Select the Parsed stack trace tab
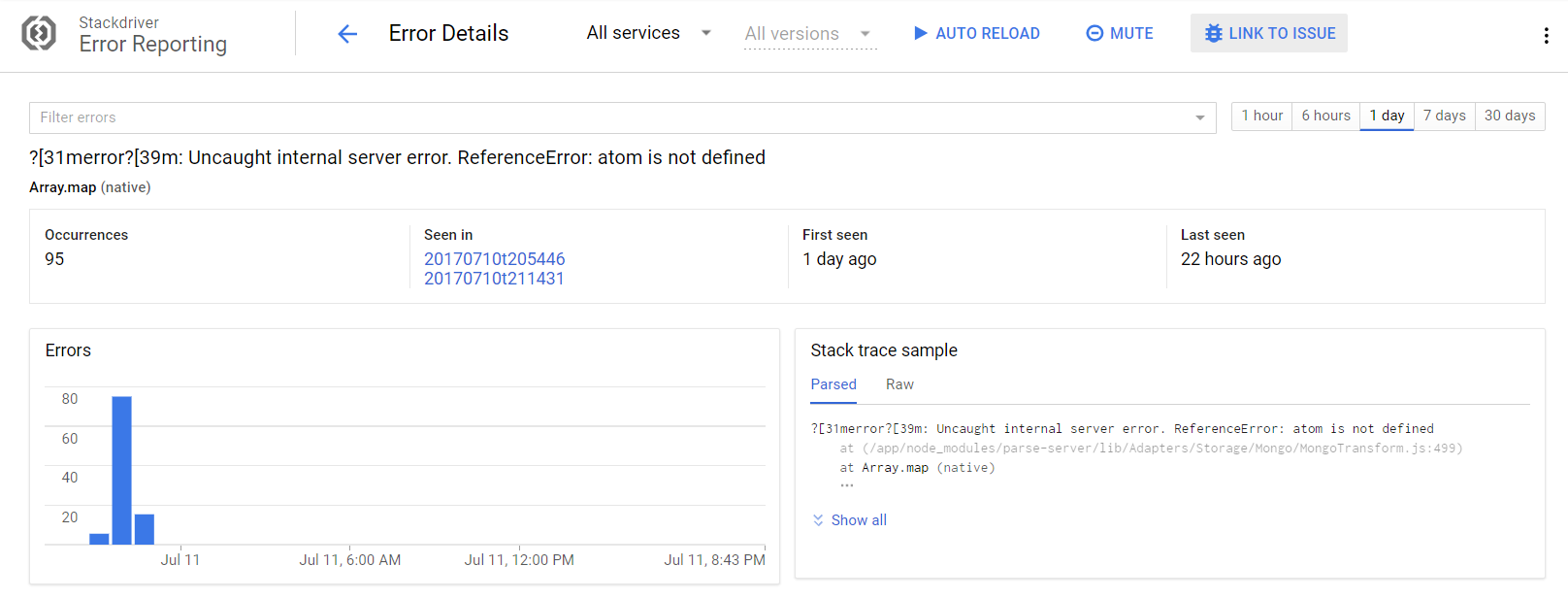Viewport: 1568px width, 599px height. pos(833,384)
